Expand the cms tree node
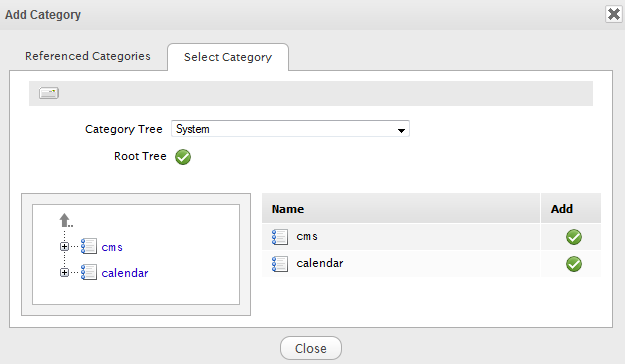Image resolution: width=625 pixels, height=364 pixels. coord(64,246)
